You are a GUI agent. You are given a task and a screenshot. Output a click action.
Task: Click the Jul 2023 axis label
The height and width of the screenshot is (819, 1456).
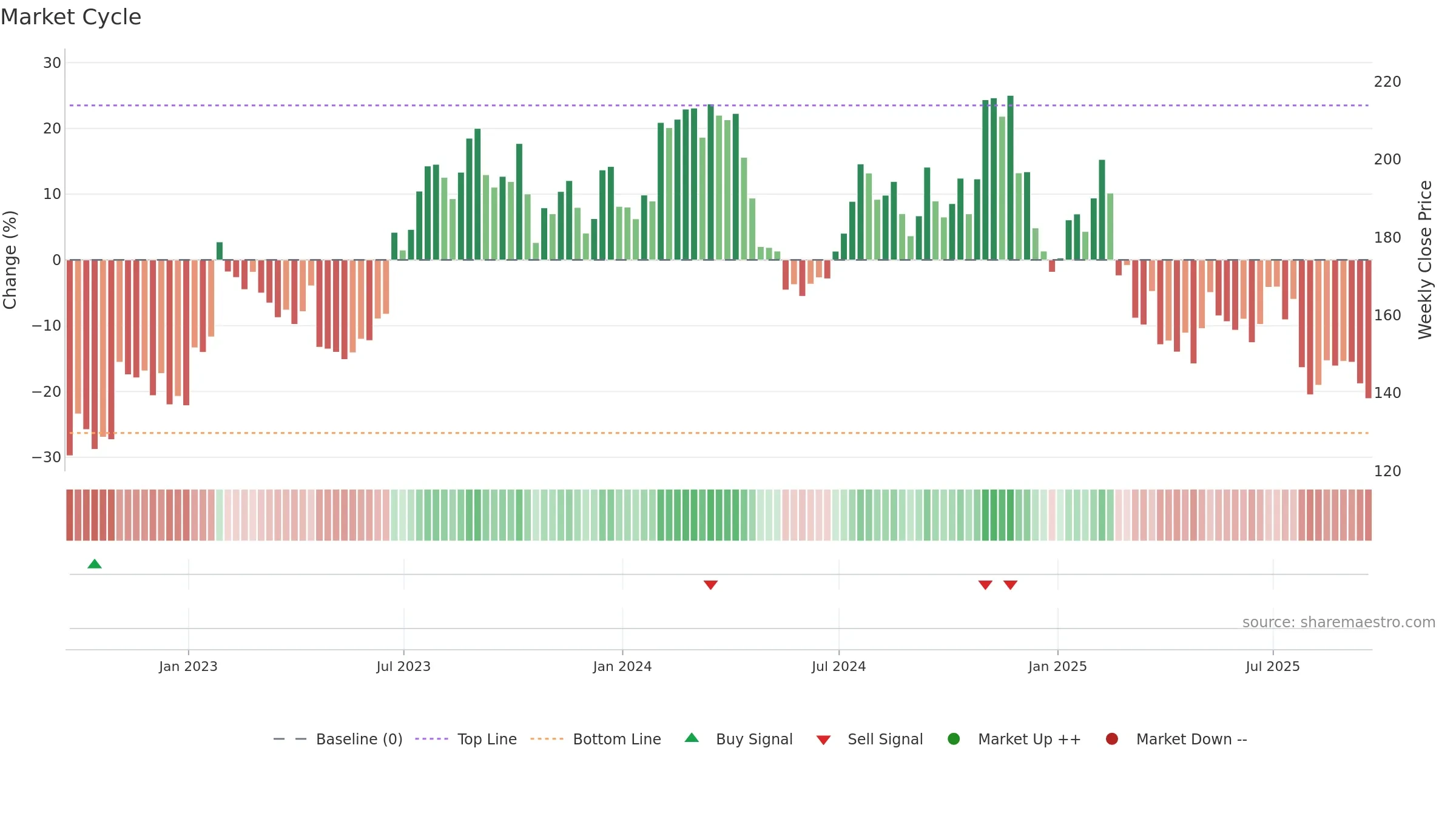coord(403,666)
